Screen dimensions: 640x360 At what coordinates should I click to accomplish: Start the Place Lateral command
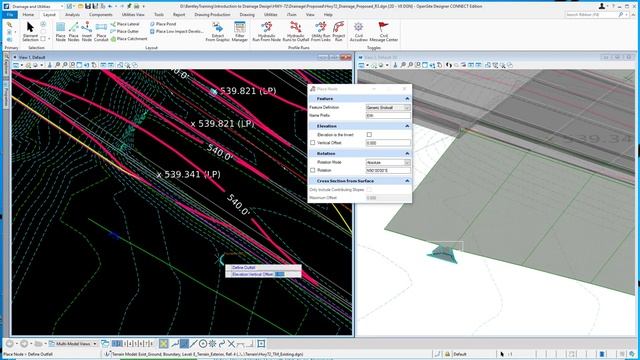point(125,24)
